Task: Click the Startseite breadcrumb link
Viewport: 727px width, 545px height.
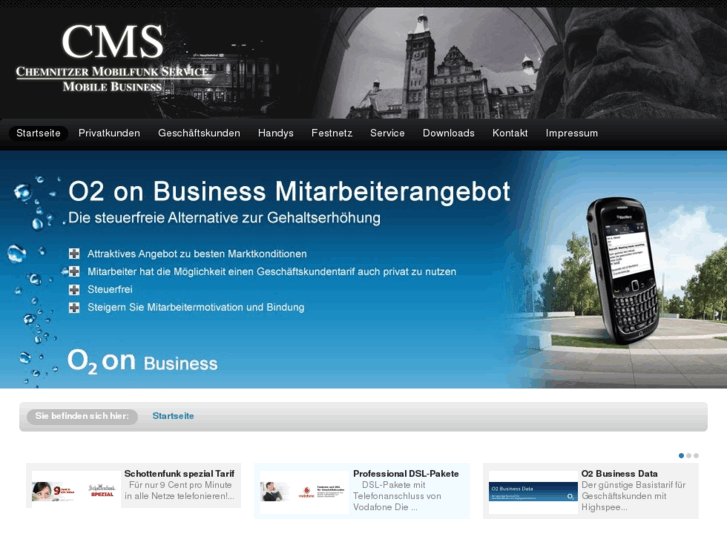Action: click(173, 416)
